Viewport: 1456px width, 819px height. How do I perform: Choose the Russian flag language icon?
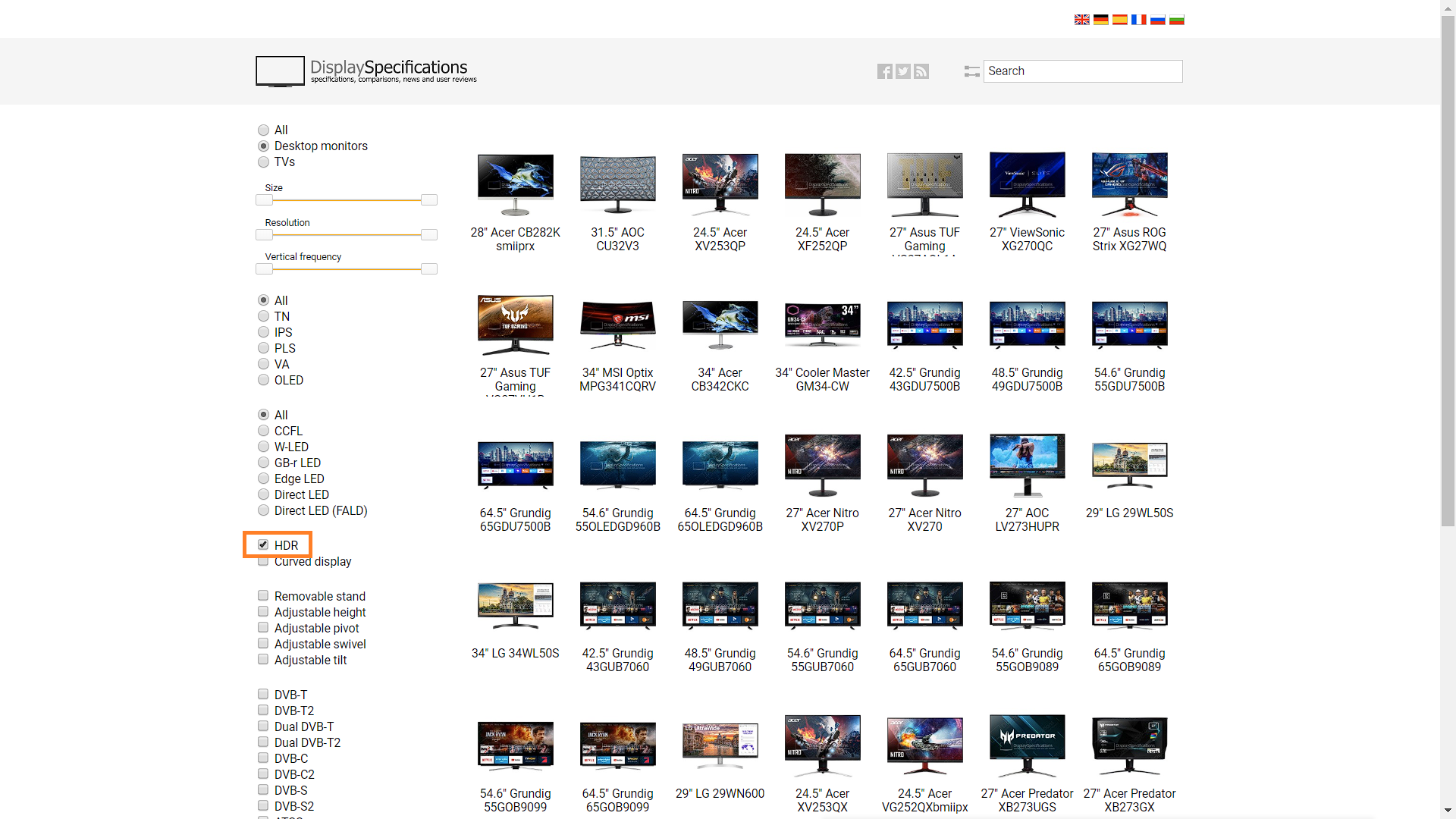coord(1157,20)
